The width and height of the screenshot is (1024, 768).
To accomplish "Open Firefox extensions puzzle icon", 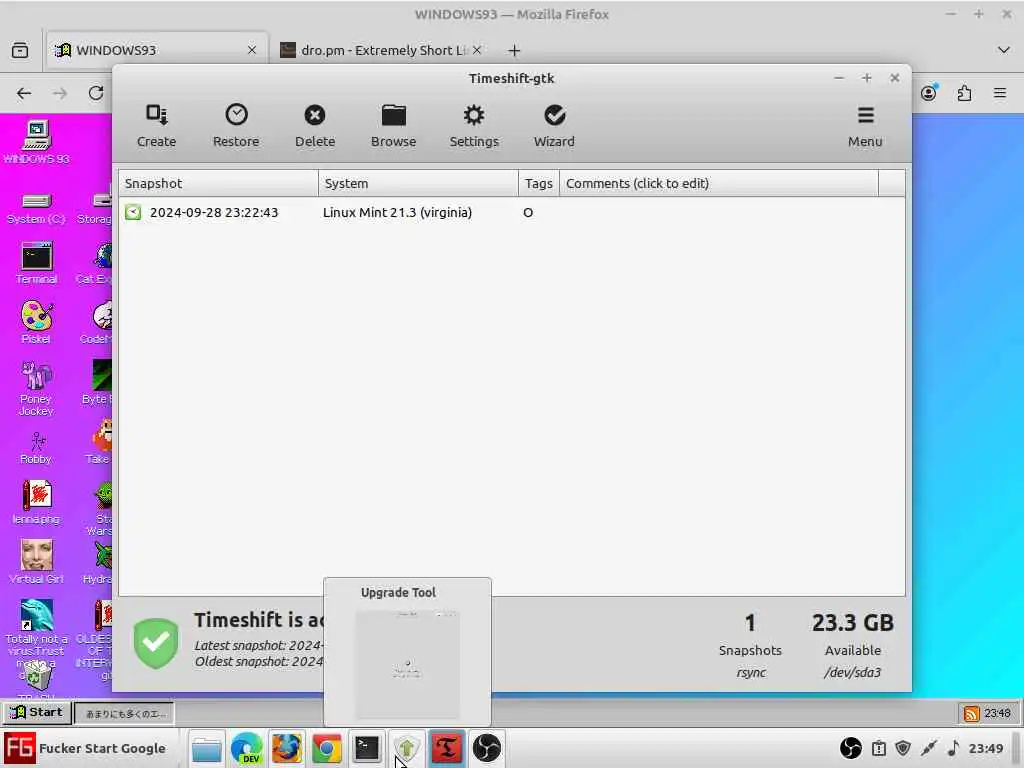I will (964, 93).
